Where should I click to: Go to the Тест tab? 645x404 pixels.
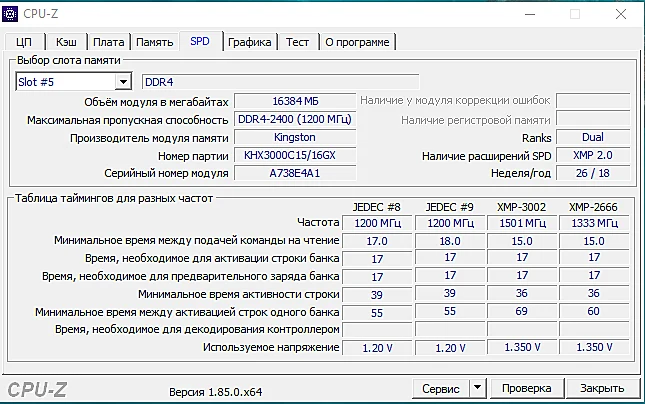coord(297,42)
